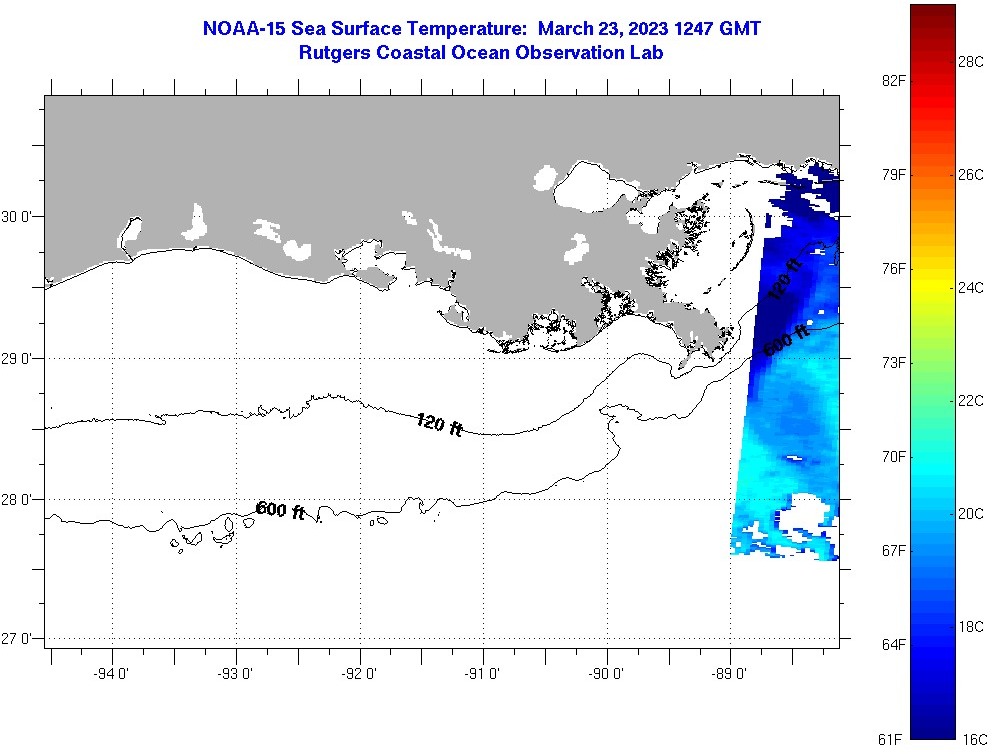Screen dimensions: 992x754
Task: Click the -93 0' longitude label
Action: pyautogui.click(x=235, y=674)
